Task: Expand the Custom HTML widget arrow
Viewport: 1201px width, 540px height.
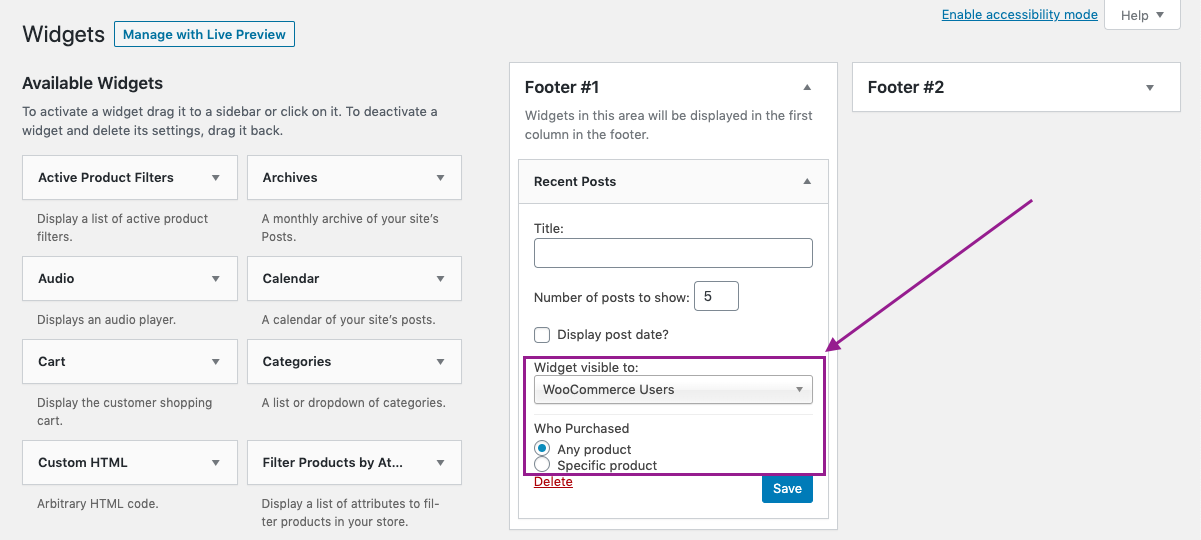Action: [x=215, y=463]
